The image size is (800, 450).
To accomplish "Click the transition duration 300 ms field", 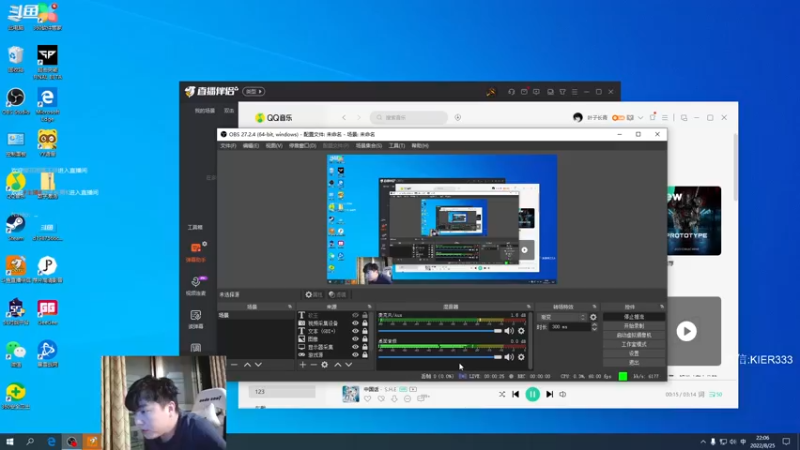I will point(569,327).
